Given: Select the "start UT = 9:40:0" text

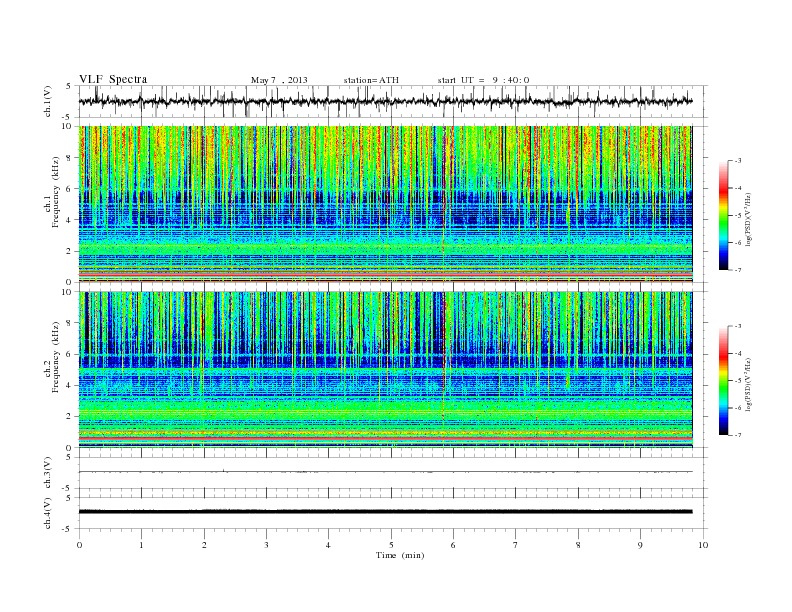Looking at the screenshot, I should (x=483, y=80).
